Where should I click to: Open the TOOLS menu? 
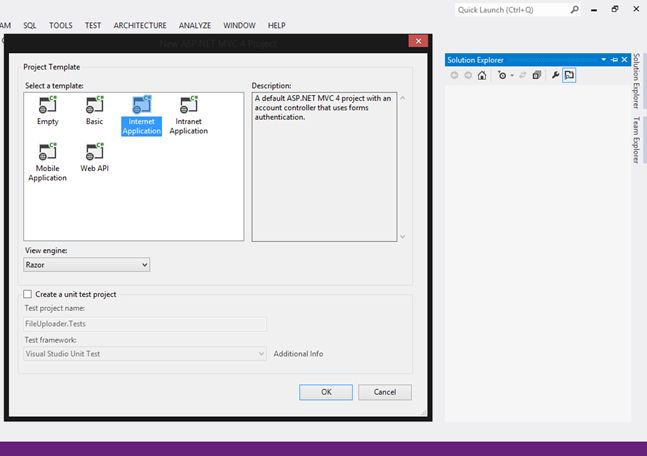point(61,25)
